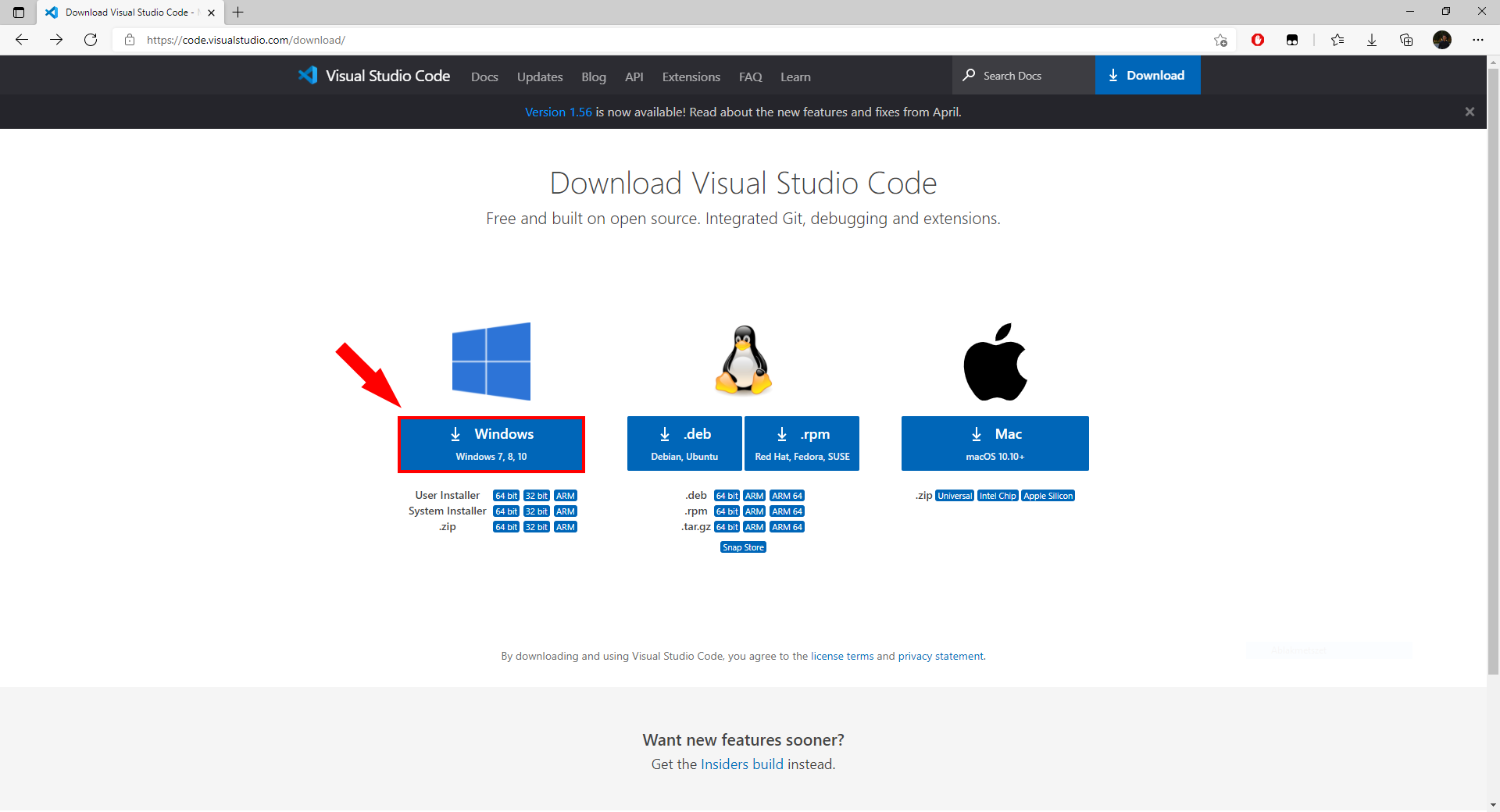Open the Learn page

coord(795,77)
